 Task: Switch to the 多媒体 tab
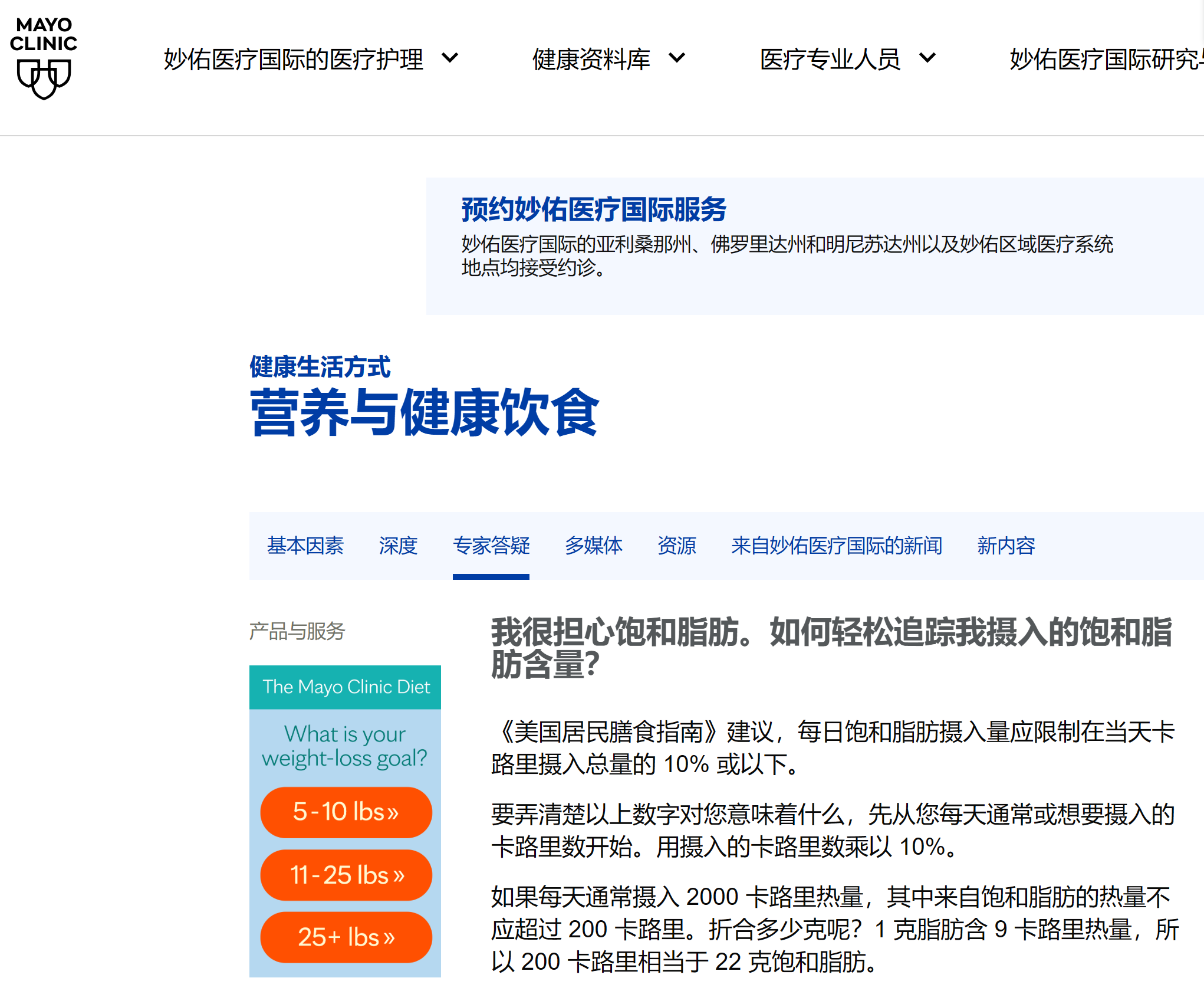coord(593,546)
